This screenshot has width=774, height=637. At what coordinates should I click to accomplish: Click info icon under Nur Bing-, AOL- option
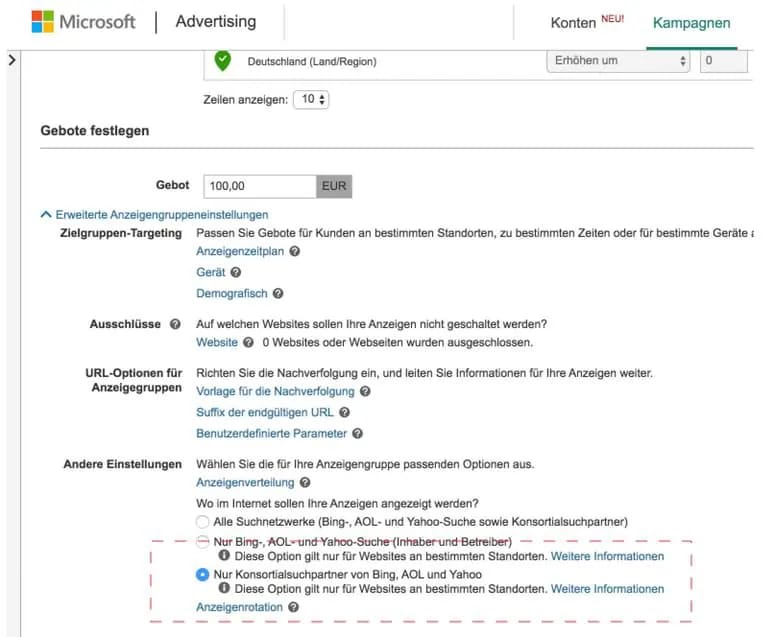click(x=224, y=556)
